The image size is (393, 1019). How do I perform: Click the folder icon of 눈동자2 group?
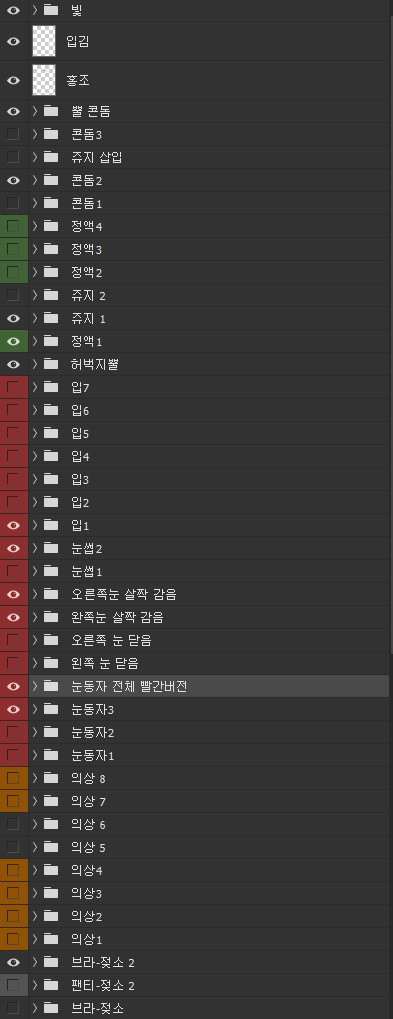tap(51, 732)
